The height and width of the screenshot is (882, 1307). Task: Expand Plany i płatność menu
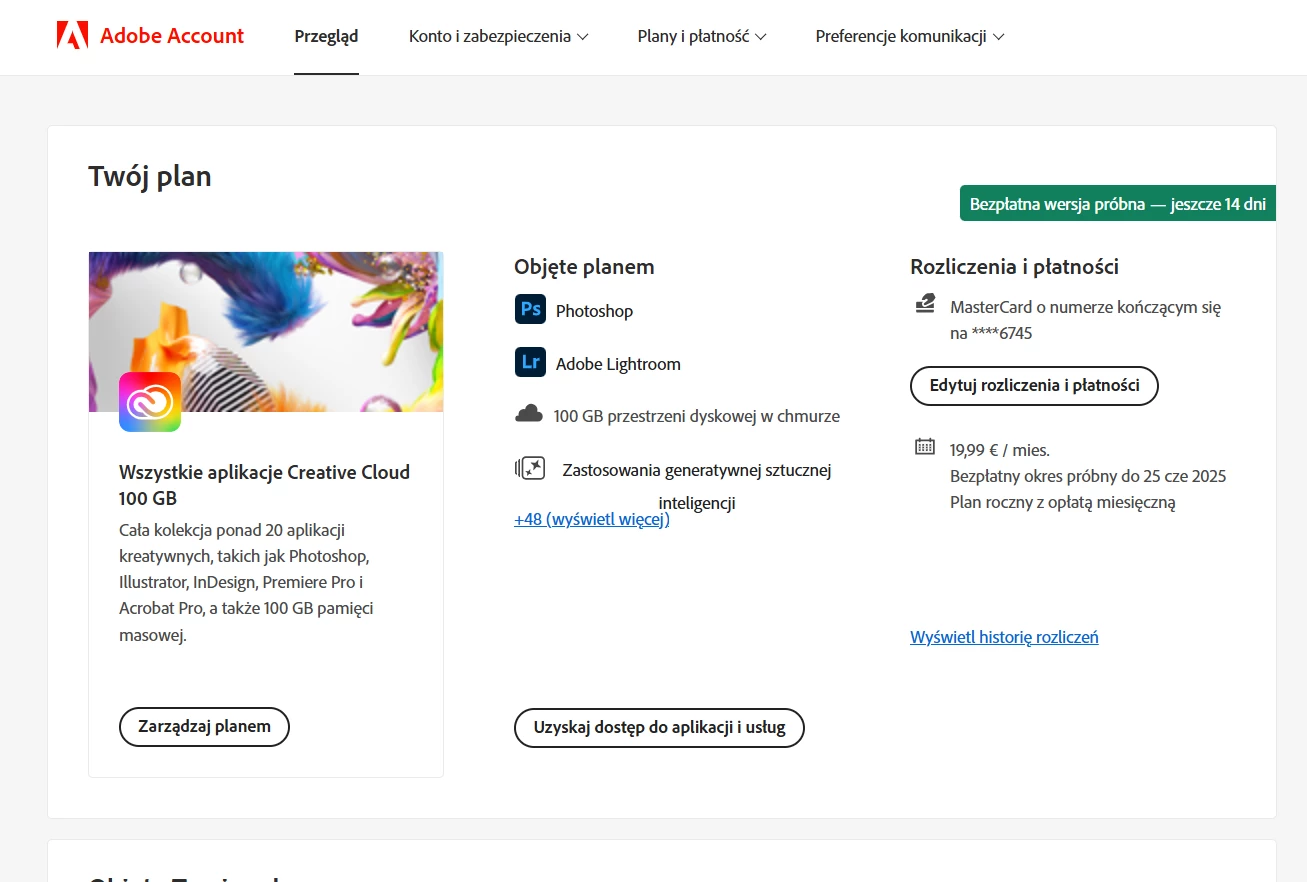(x=702, y=36)
